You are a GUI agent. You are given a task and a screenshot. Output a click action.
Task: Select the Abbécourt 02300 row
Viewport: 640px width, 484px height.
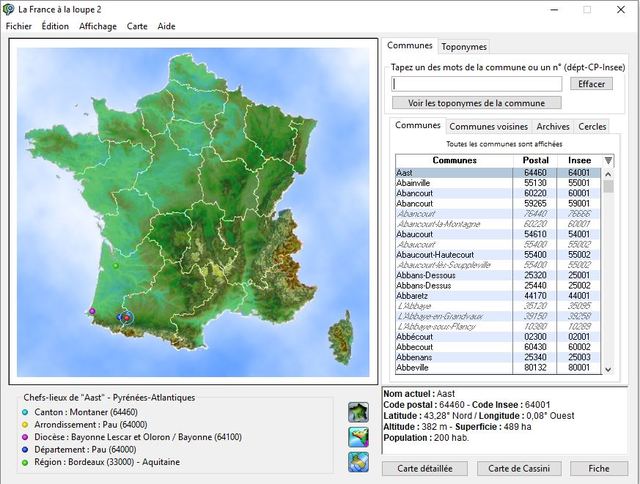[x=498, y=337]
